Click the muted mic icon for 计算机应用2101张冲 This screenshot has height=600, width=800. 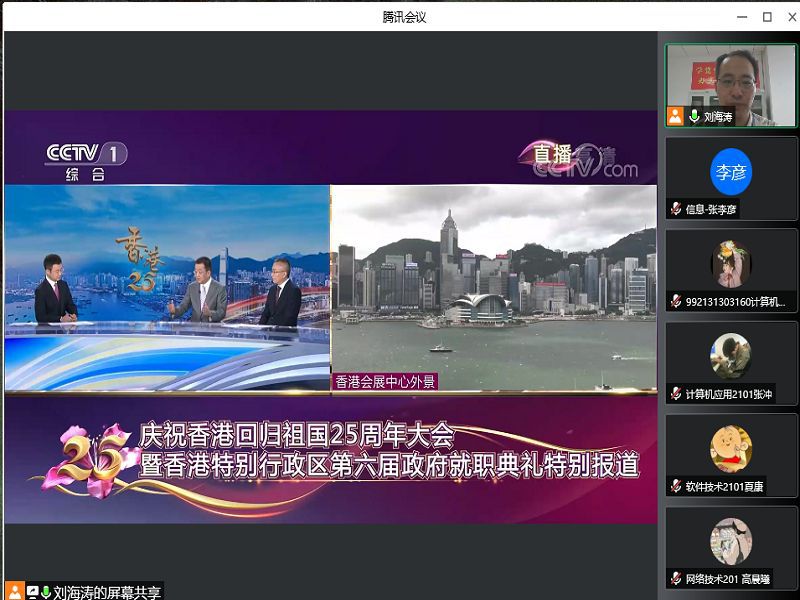click(x=677, y=394)
